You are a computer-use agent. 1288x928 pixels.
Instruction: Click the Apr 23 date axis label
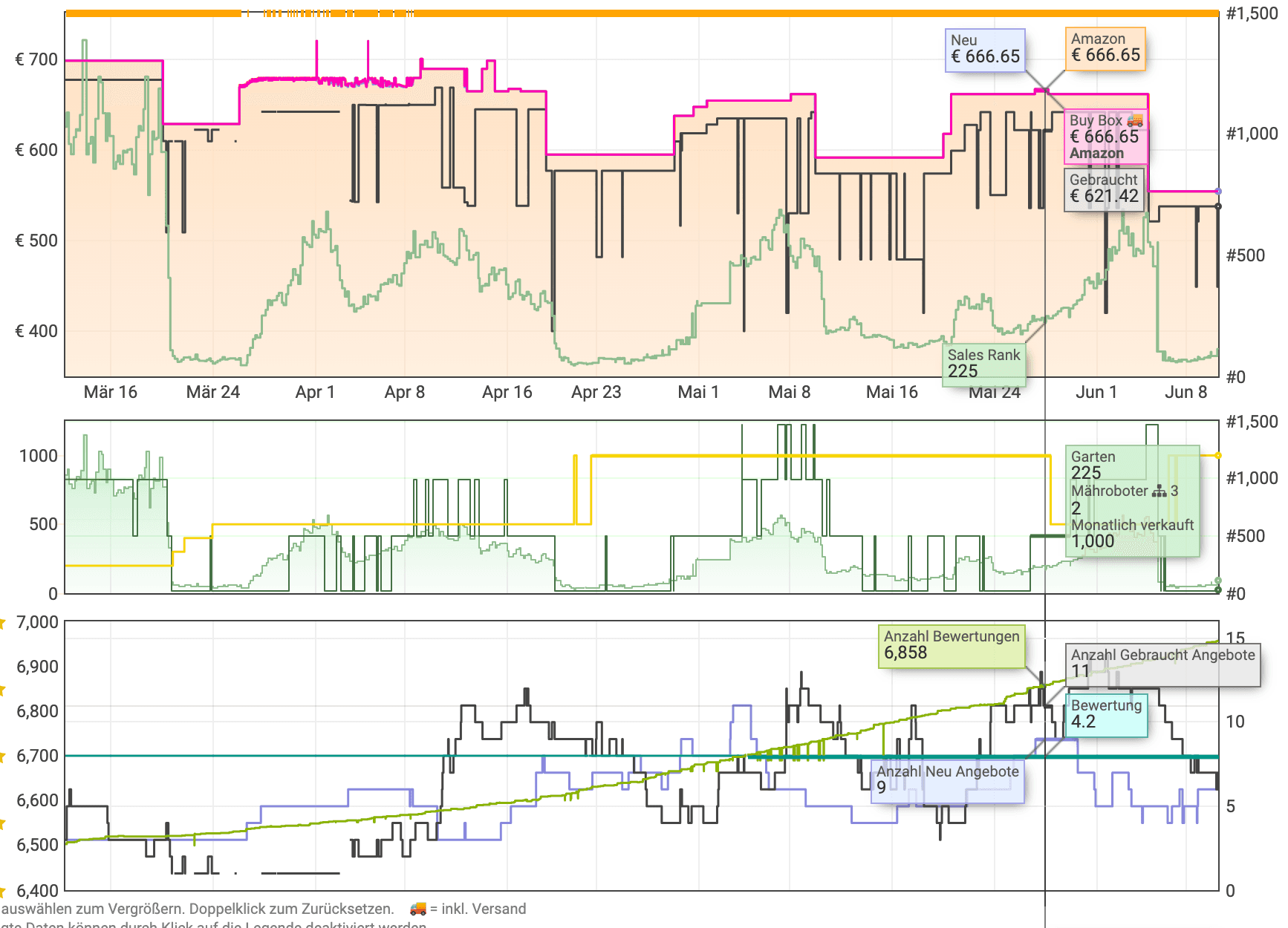coord(596,392)
